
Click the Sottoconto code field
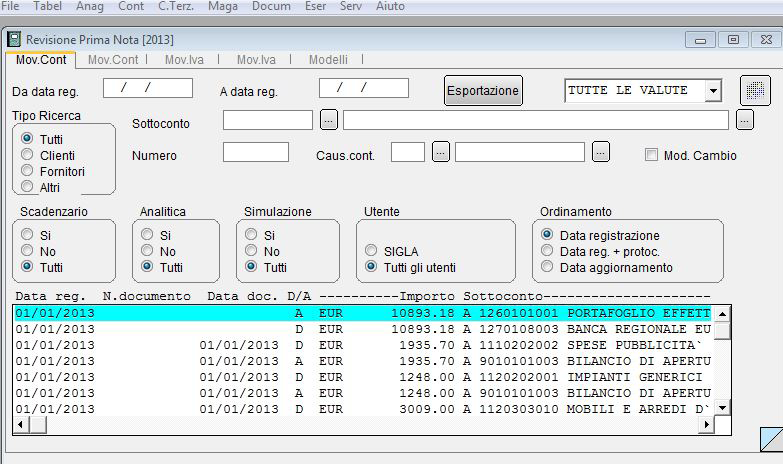click(268, 120)
